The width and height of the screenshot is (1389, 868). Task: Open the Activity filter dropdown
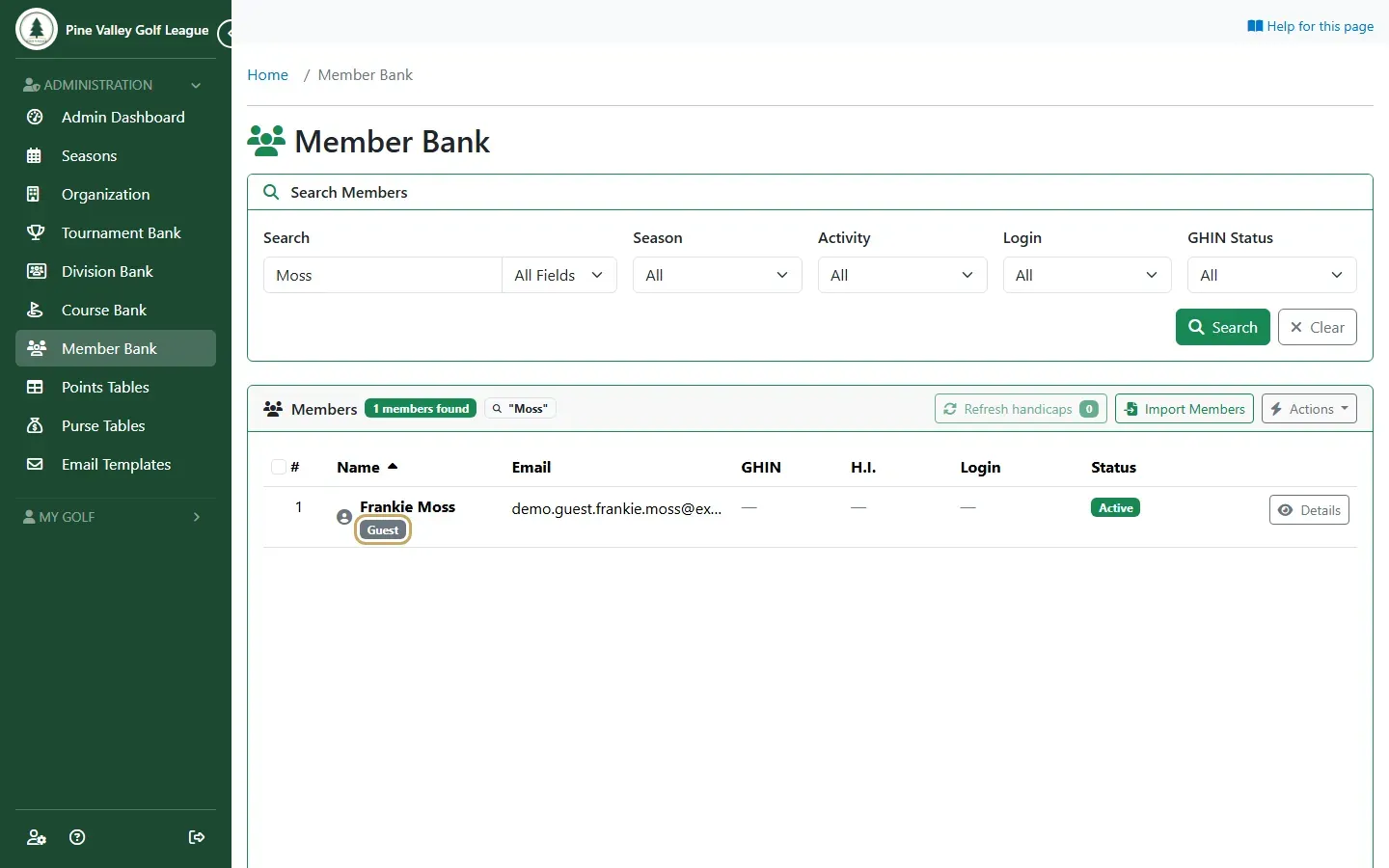pyautogui.click(x=903, y=275)
